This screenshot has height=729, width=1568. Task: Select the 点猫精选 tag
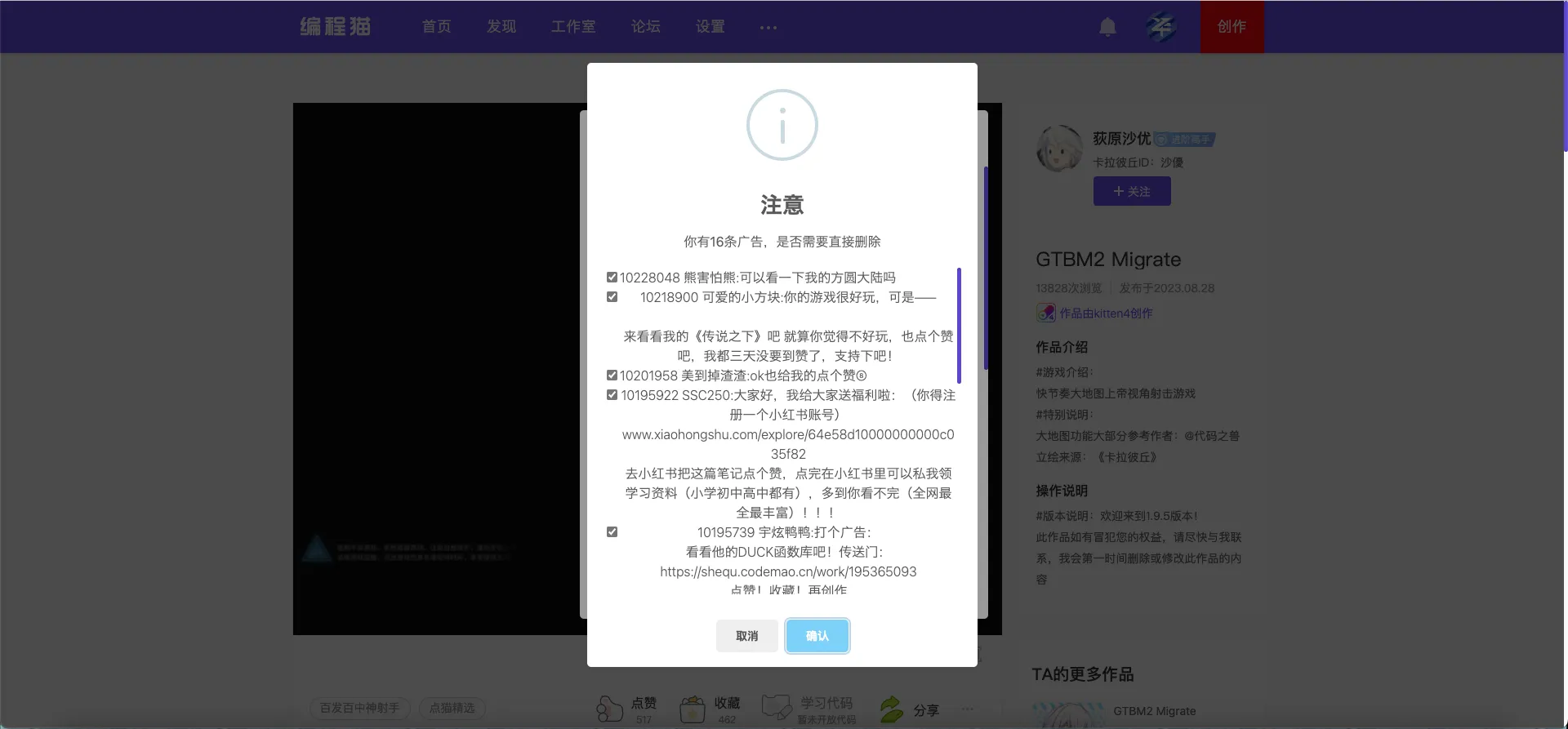[452, 708]
